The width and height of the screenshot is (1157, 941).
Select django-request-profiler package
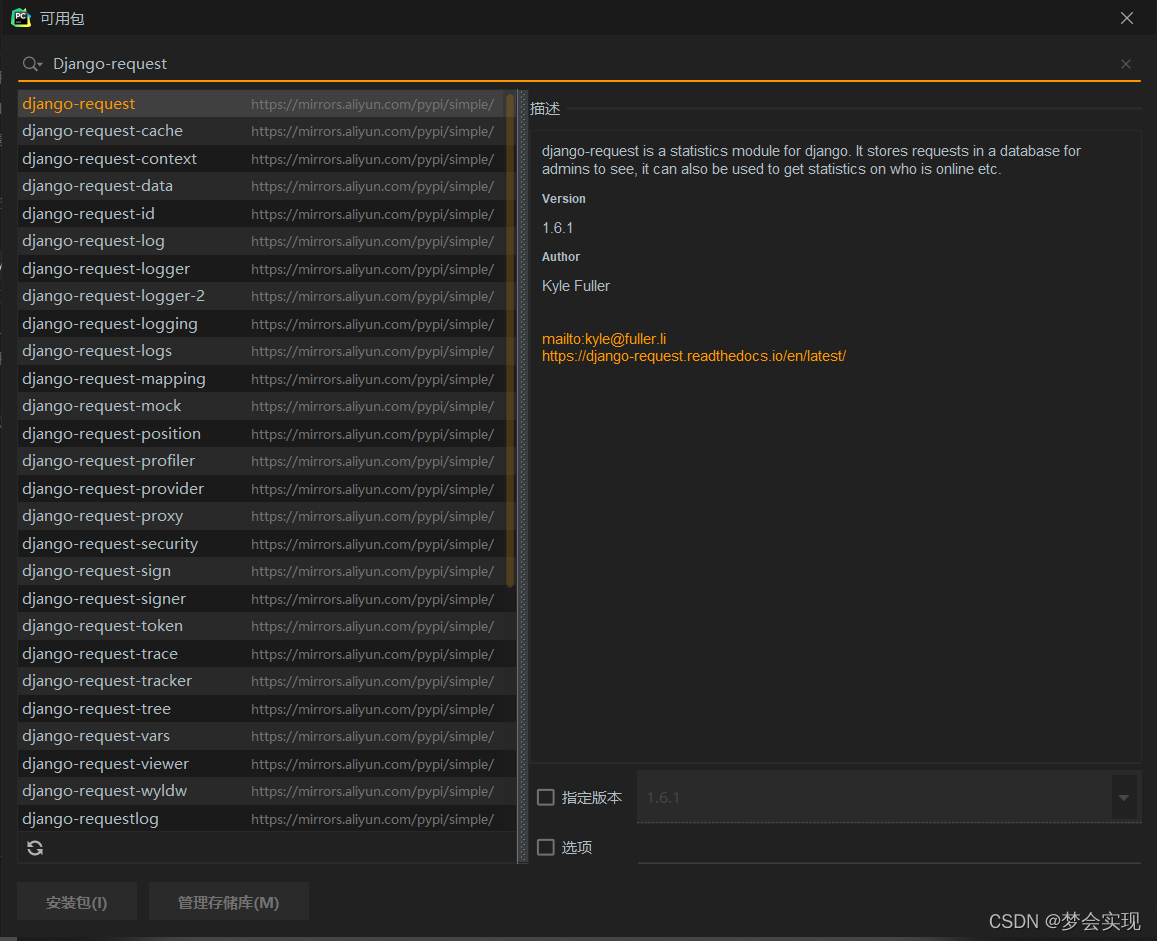pyautogui.click(x=109, y=461)
